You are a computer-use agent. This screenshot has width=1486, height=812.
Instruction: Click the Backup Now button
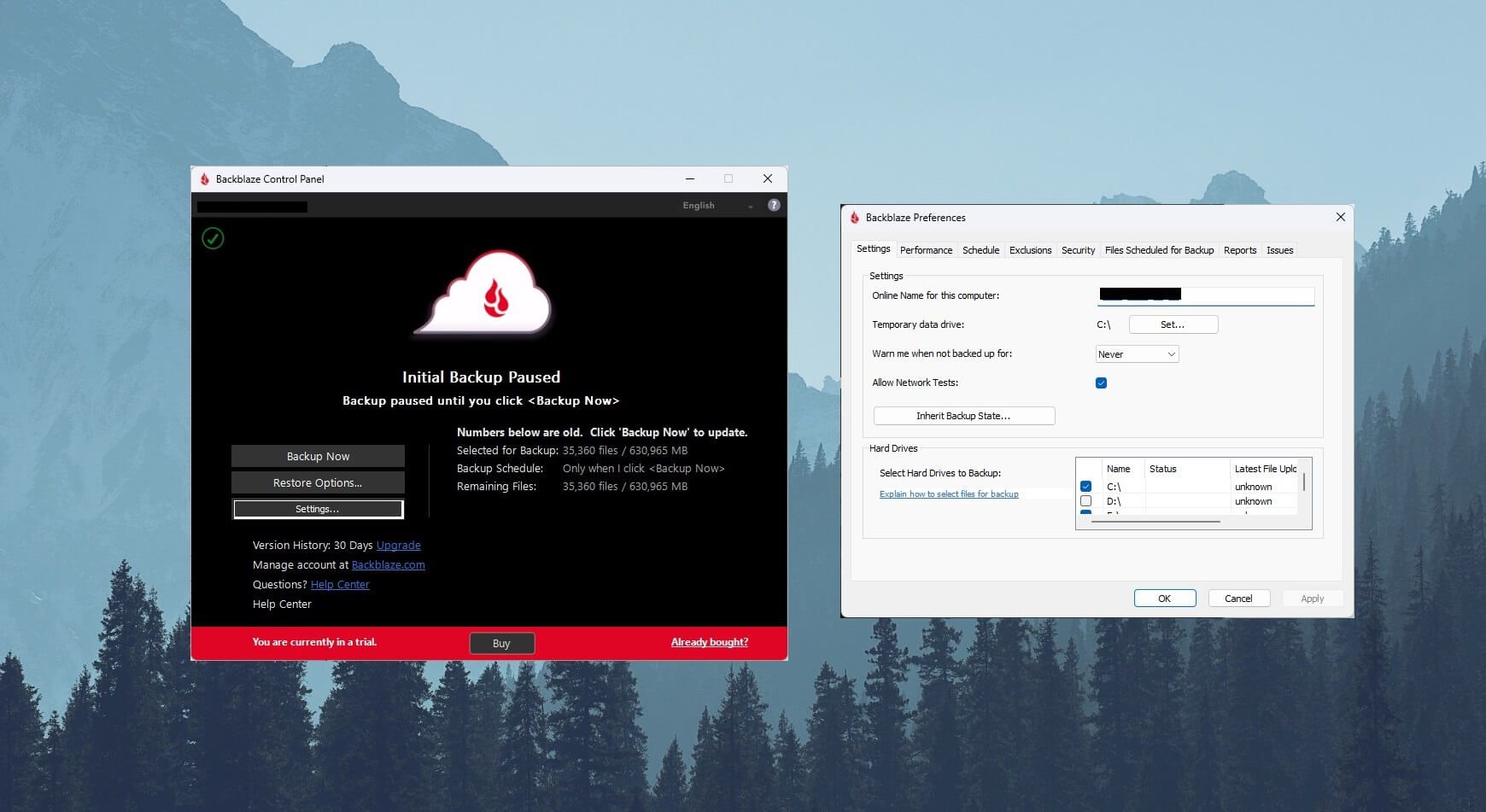click(x=318, y=456)
